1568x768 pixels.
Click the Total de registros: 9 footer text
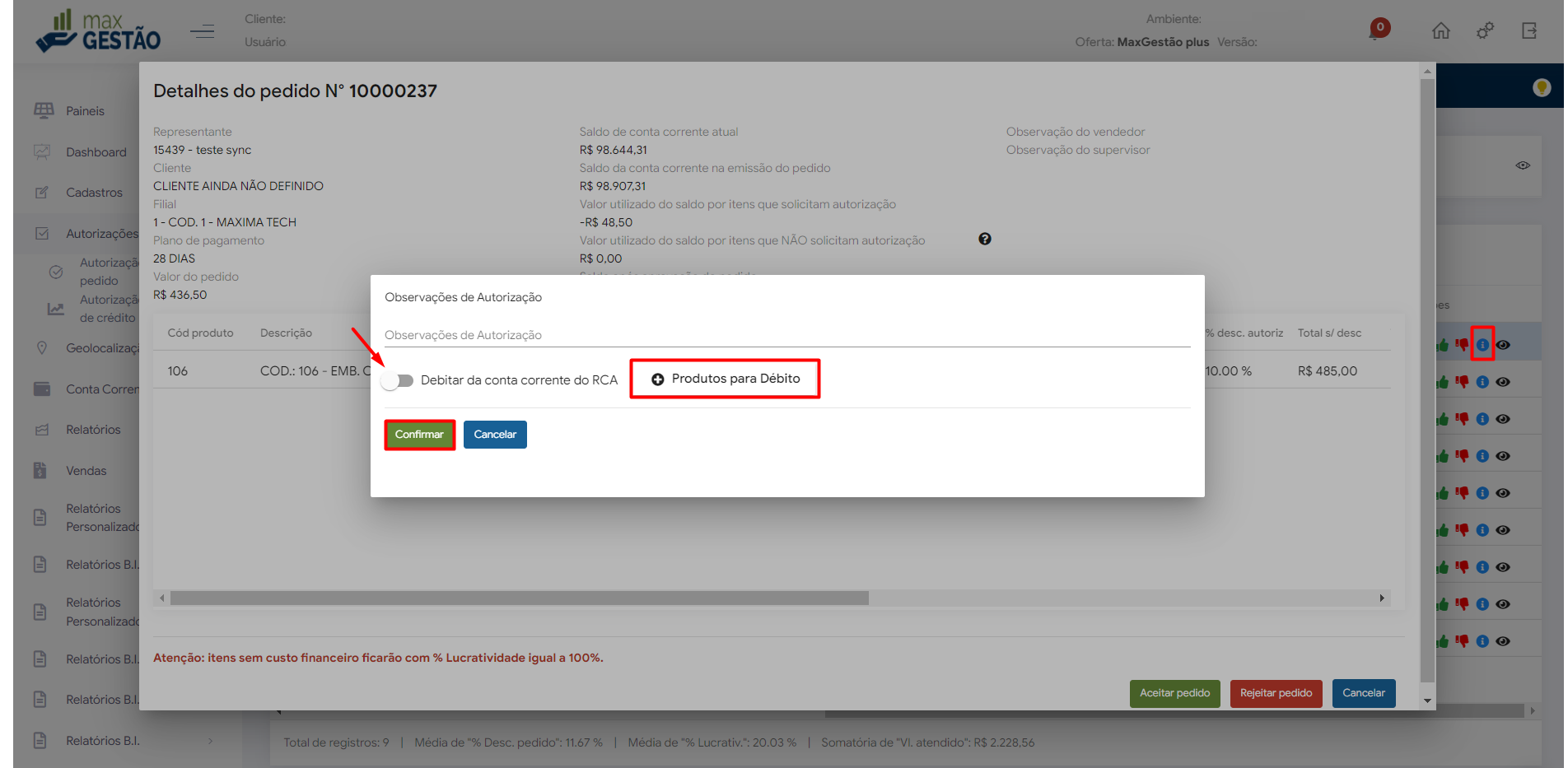pos(336,742)
